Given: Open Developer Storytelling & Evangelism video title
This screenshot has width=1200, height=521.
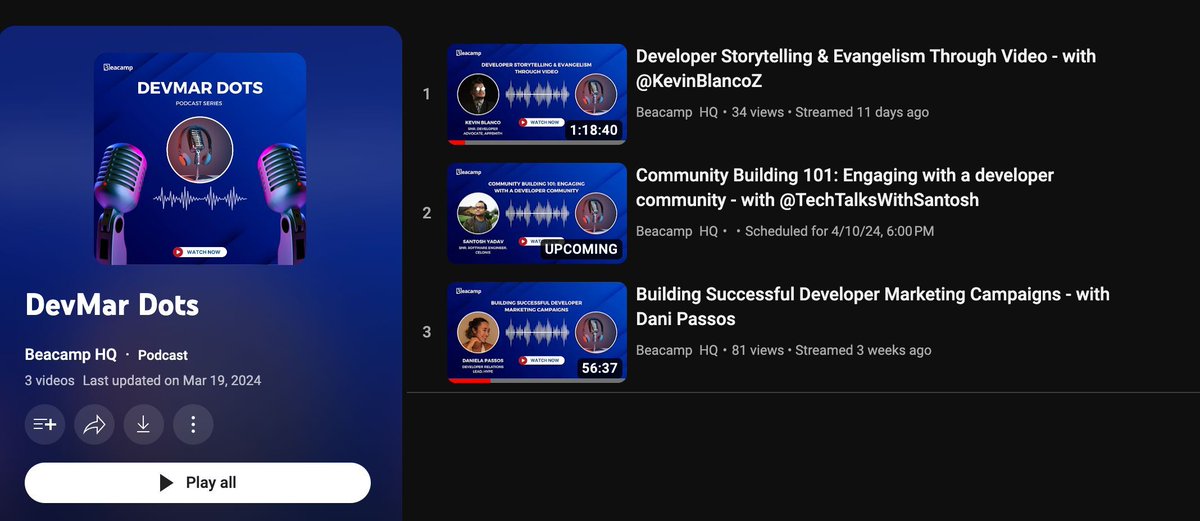Looking at the screenshot, I should coord(866,68).
